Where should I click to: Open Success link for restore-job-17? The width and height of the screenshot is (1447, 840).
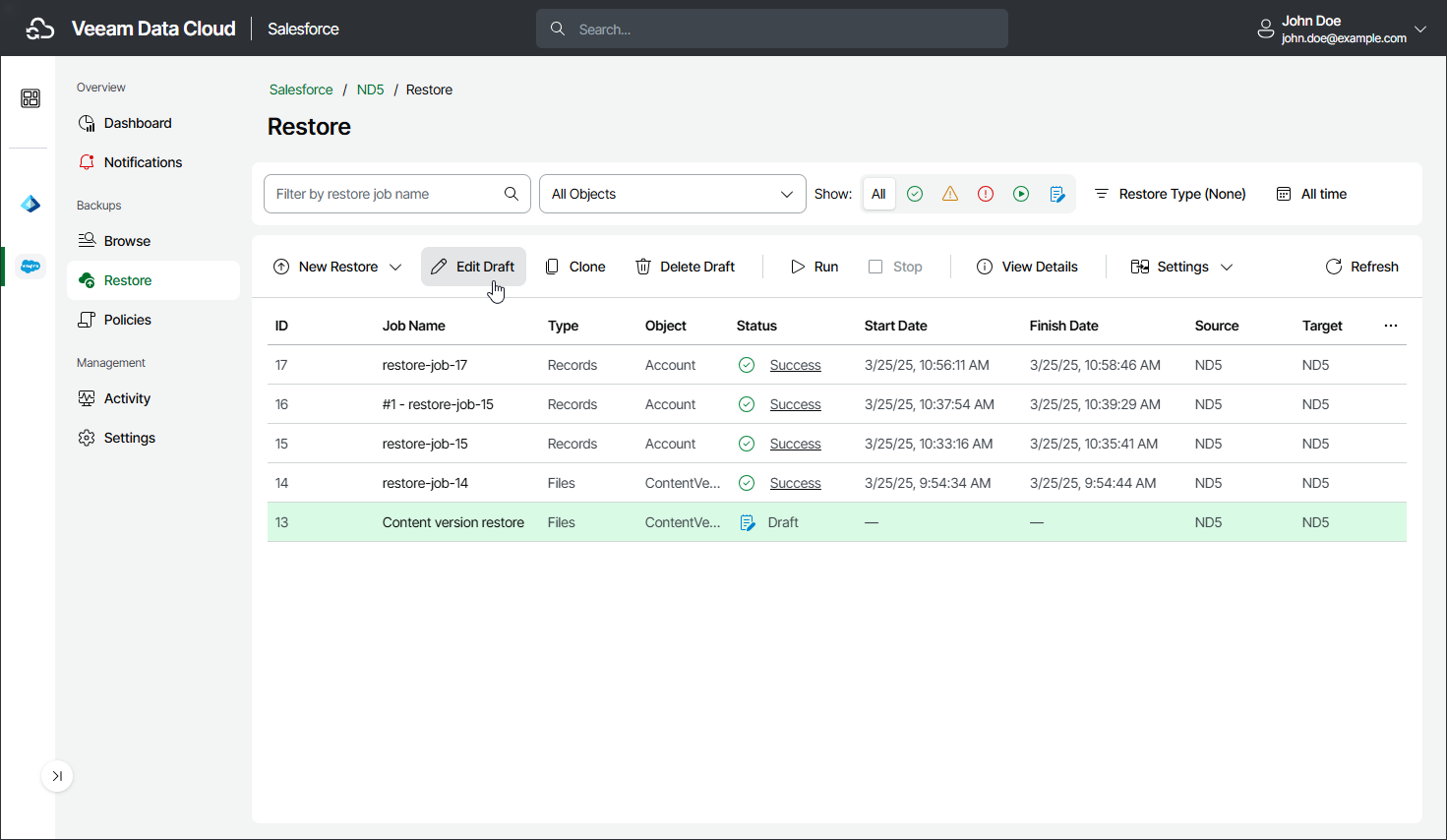pyautogui.click(x=795, y=365)
